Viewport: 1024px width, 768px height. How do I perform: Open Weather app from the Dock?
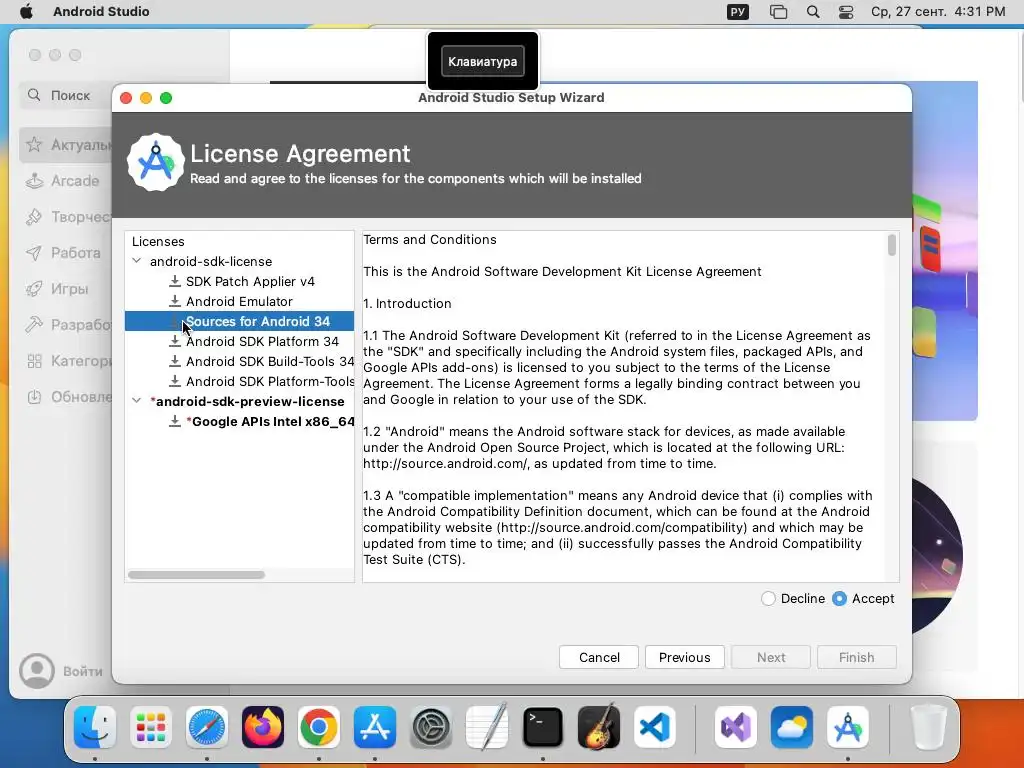[x=792, y=727]
